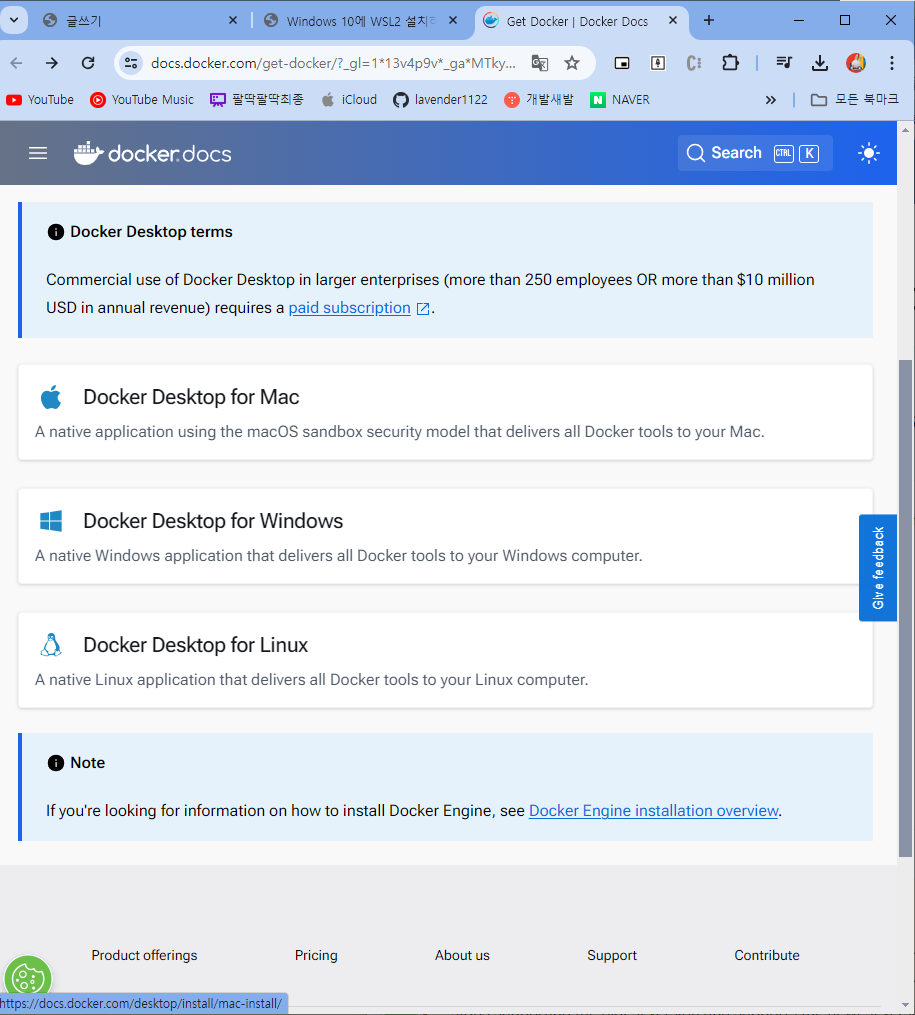Open the 개발새발 bookmark
This screenshot has height=1015, width=915.
click(538, 100)
